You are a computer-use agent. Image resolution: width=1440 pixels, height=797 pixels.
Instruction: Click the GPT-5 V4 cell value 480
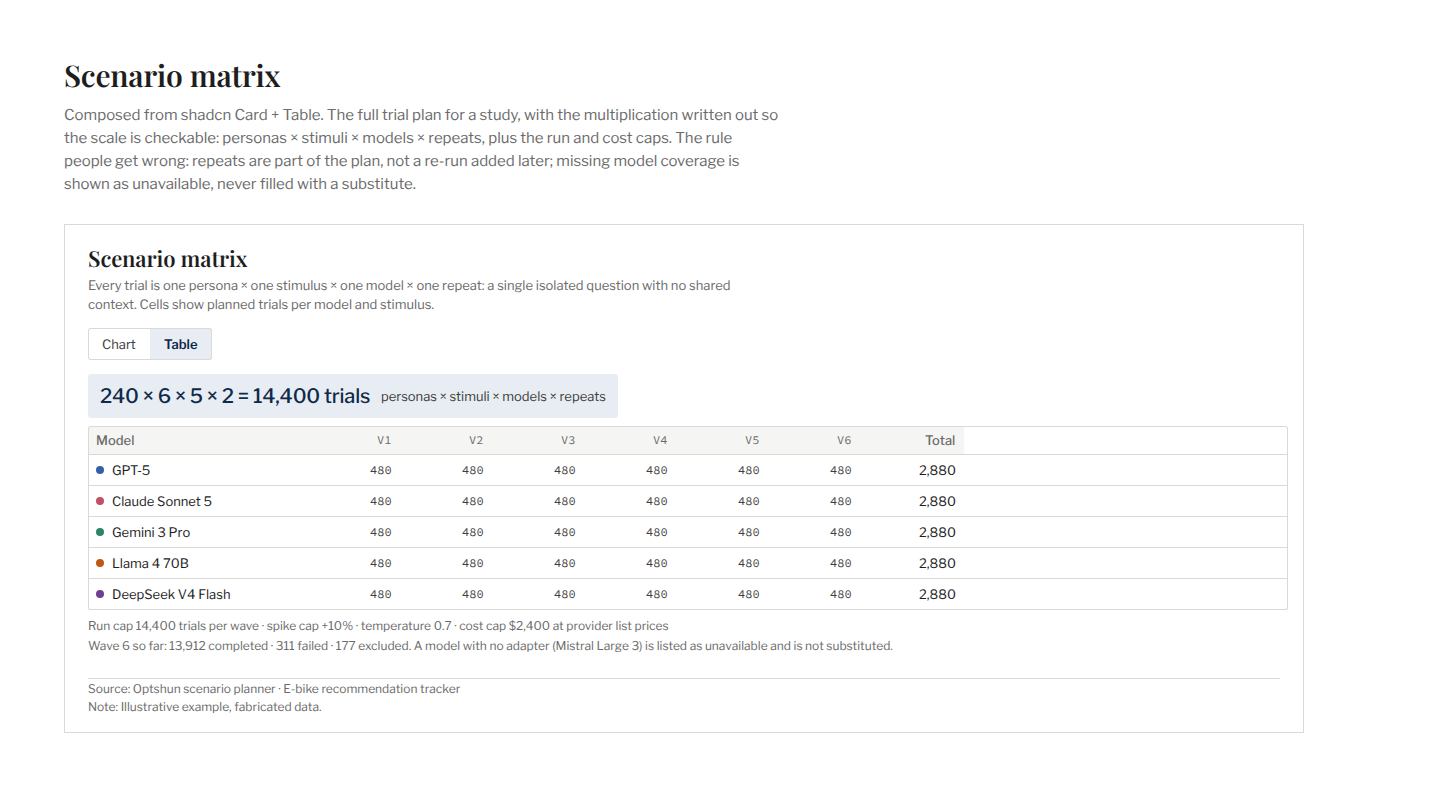click(657, 470)
